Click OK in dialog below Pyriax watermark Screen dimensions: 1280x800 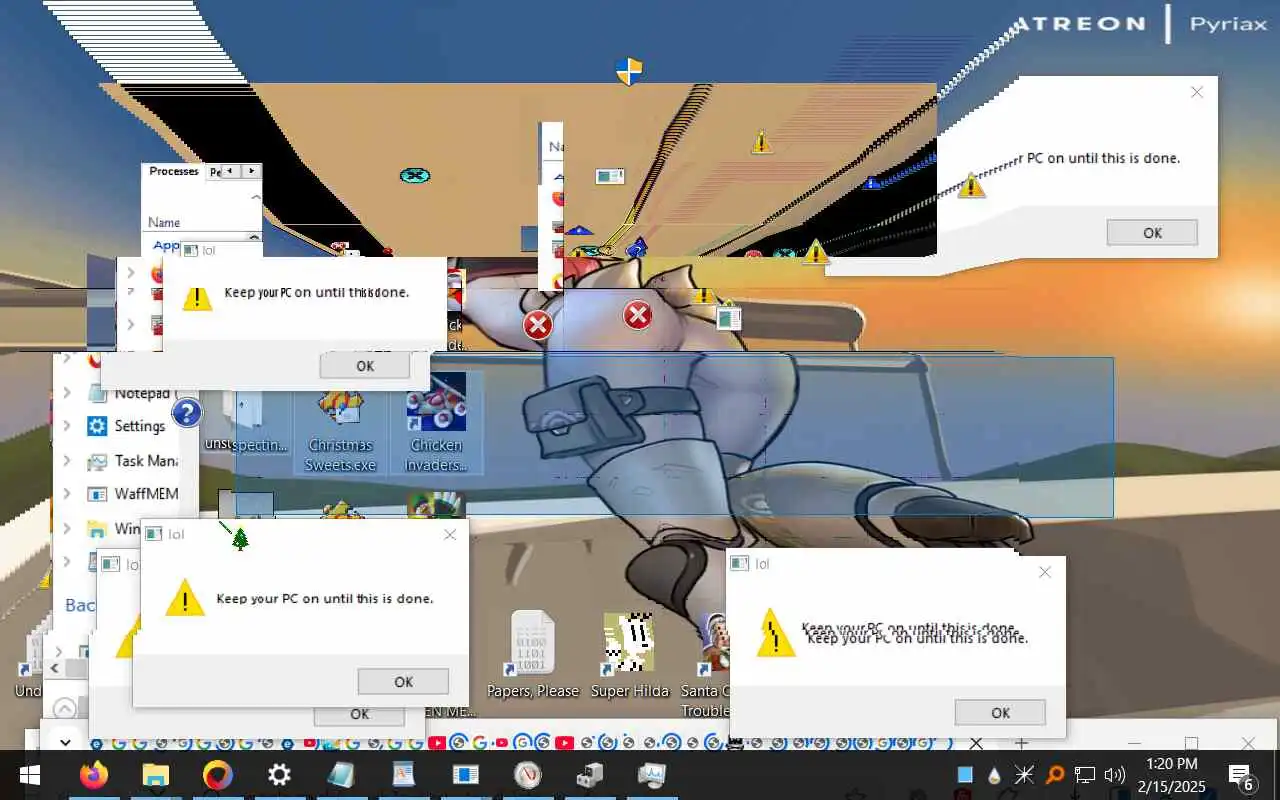pyautogui.click(x=1152, y=232)
